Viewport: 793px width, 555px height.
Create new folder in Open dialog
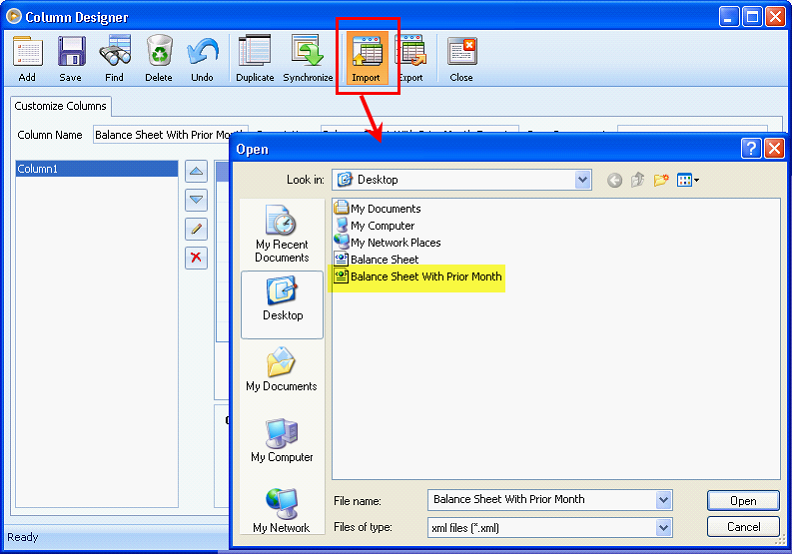click(x=661, y=180)
